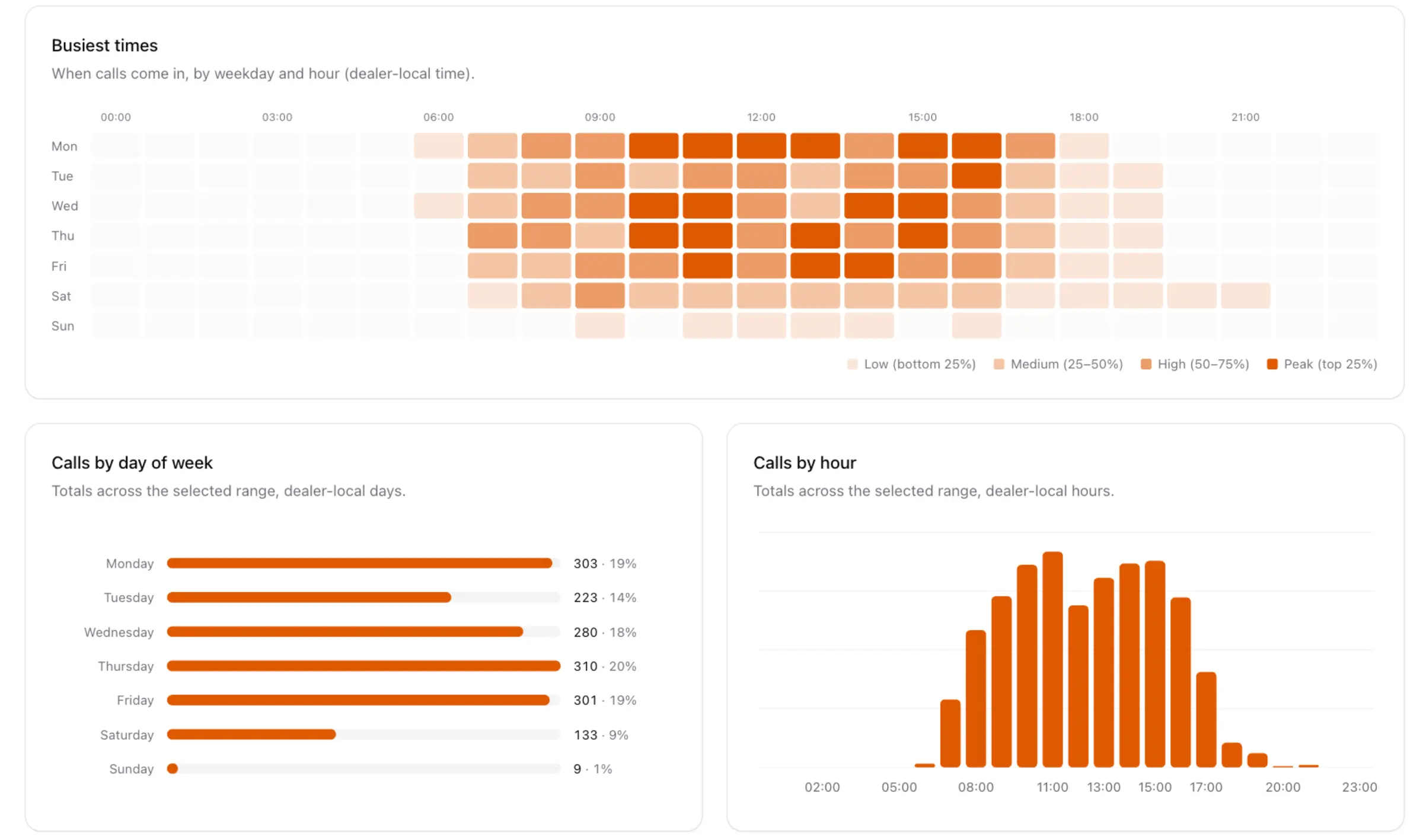Click the 'Sun' heatmap row label
1423x840 pixels.
pos(63,326)
